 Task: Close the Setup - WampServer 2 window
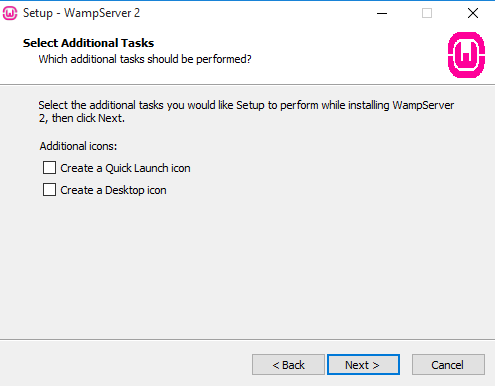[x=473, y=13]
